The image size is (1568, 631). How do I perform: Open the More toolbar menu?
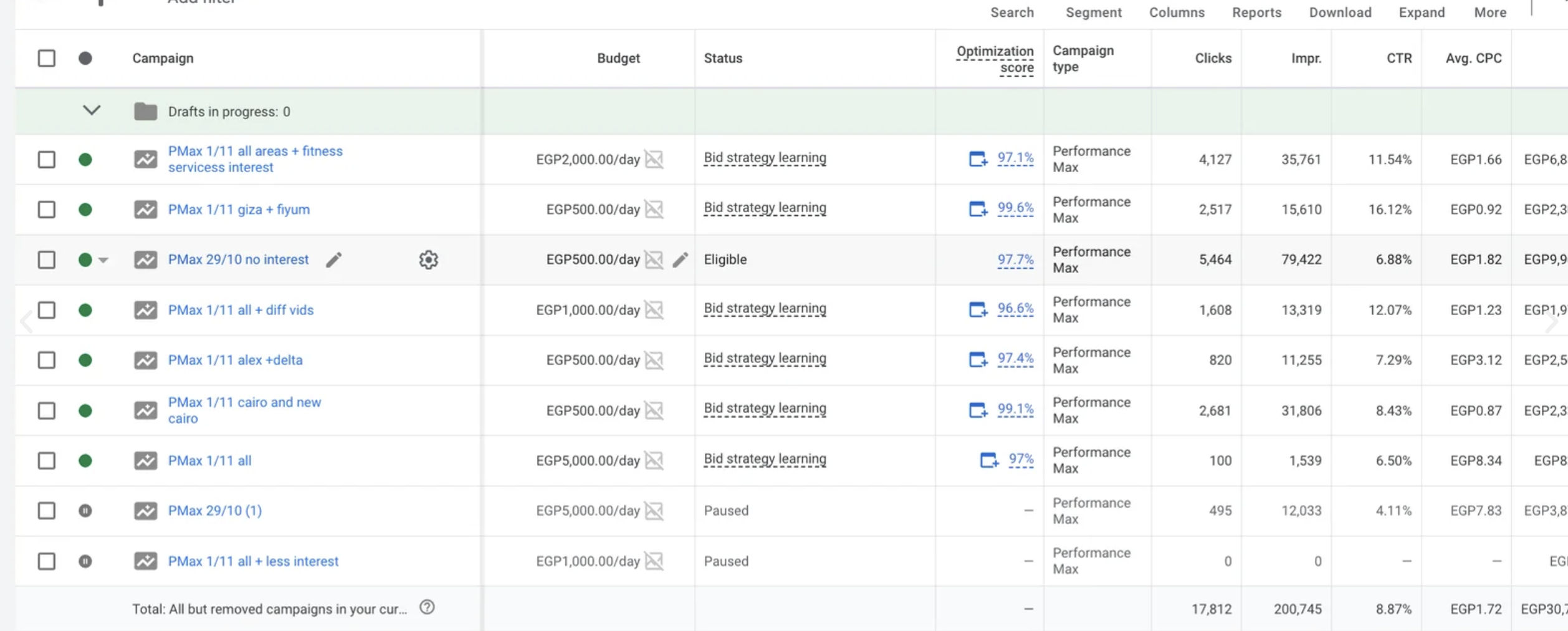coord(1489,12)
